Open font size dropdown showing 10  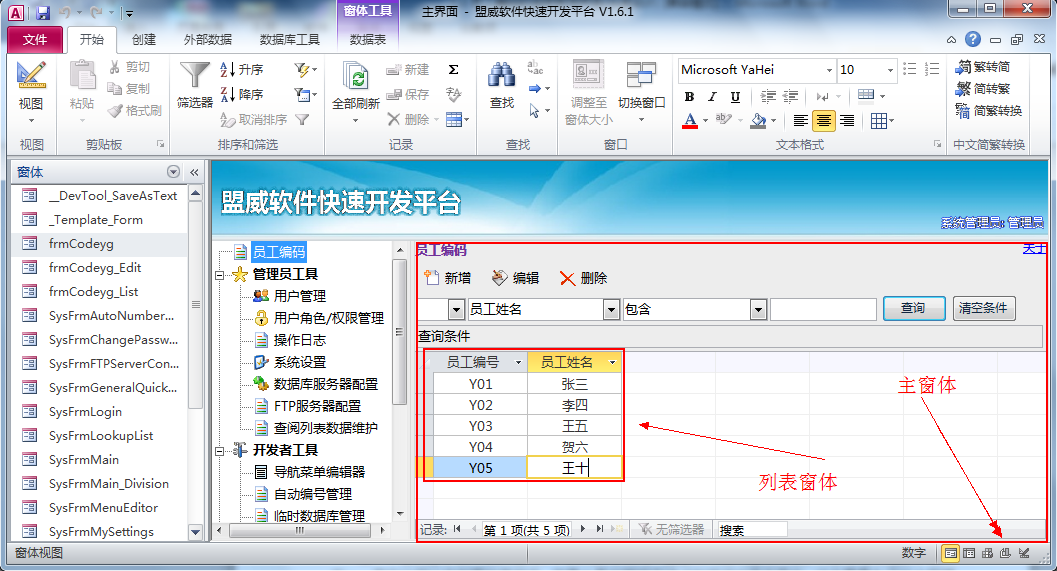(x=890, y=70)
